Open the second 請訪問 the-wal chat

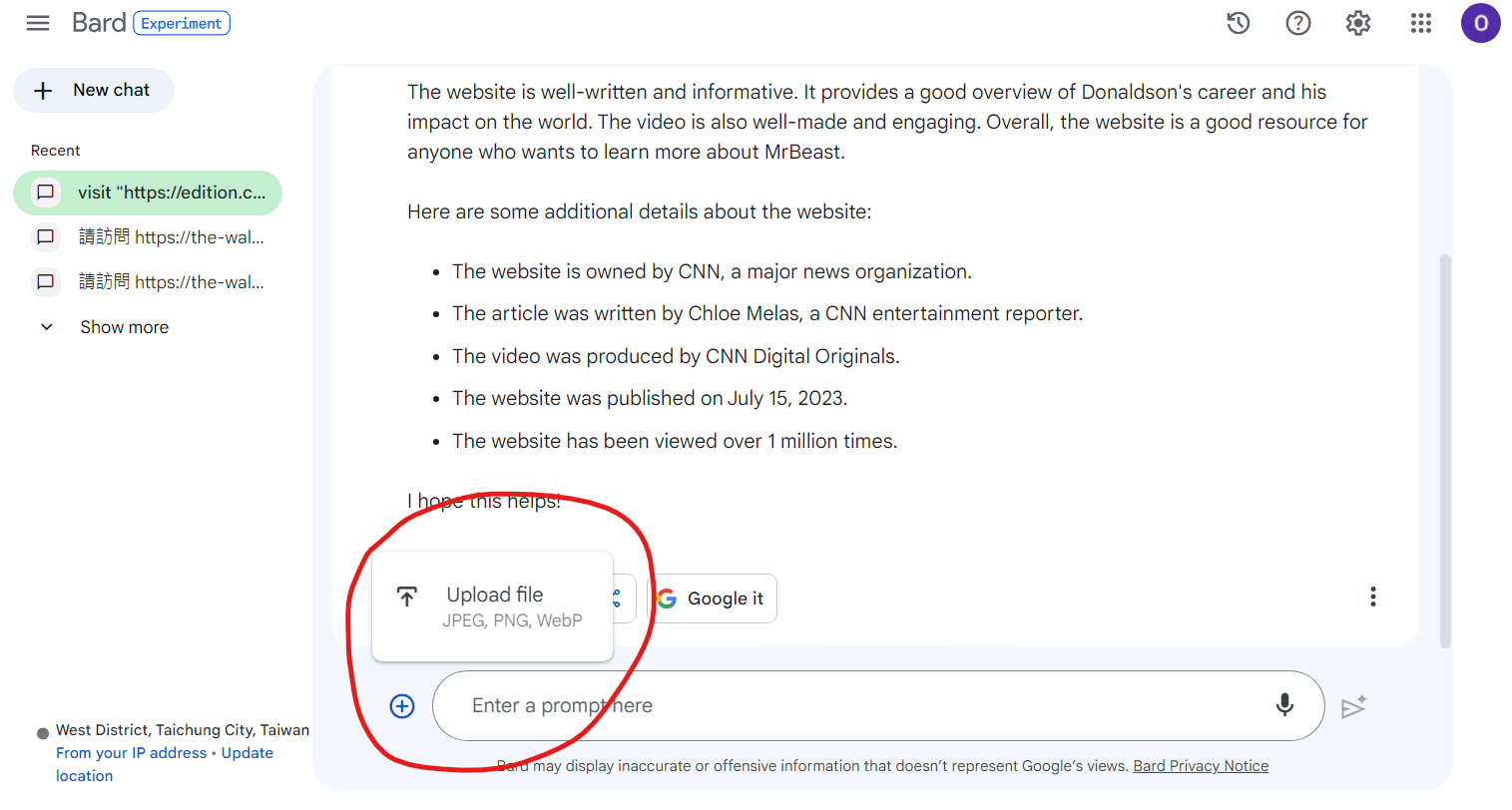pos(148,282)
